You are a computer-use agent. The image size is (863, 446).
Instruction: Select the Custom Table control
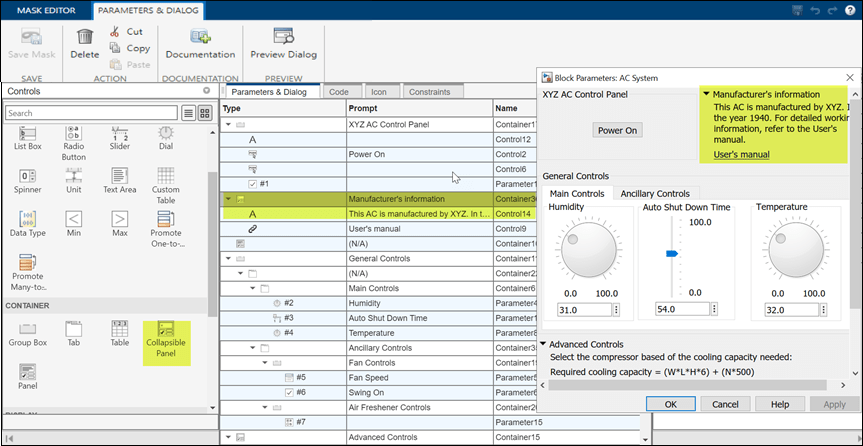coord(166,177)
